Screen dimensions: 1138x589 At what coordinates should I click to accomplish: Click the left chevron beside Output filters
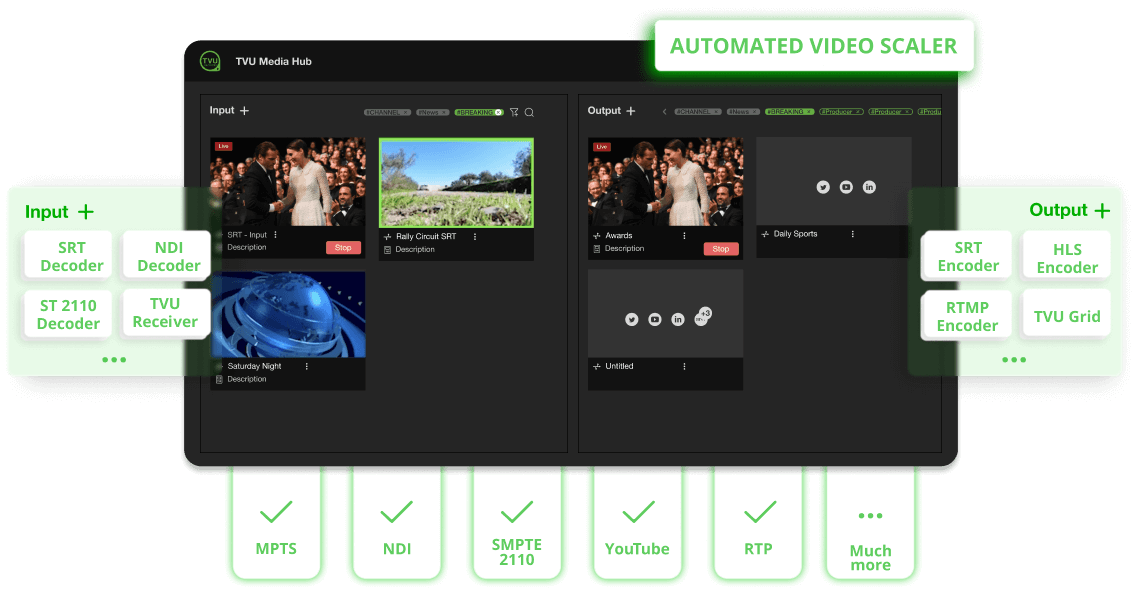664,112
